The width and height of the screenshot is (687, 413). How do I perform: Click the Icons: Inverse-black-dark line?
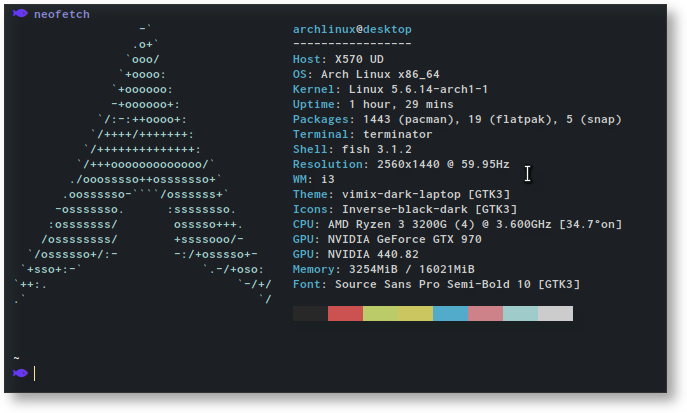pos(405,209)
